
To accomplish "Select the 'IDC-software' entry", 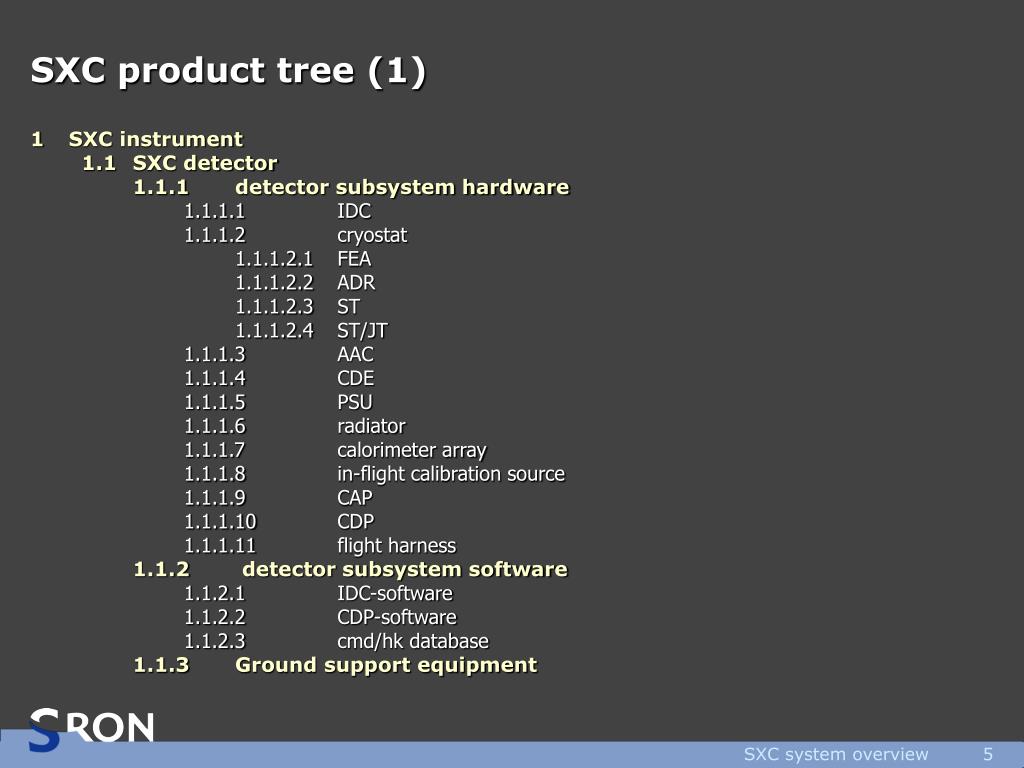I will coord(394,594).
